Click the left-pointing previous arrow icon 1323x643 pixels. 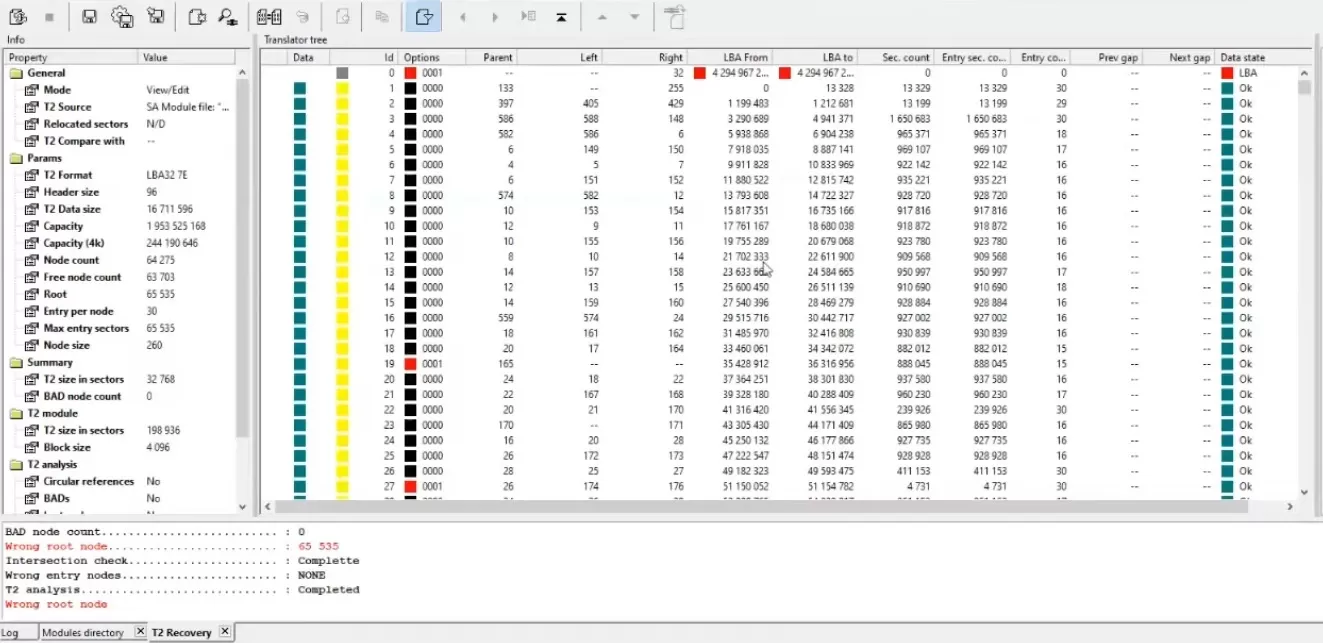[x=462, y=17]
